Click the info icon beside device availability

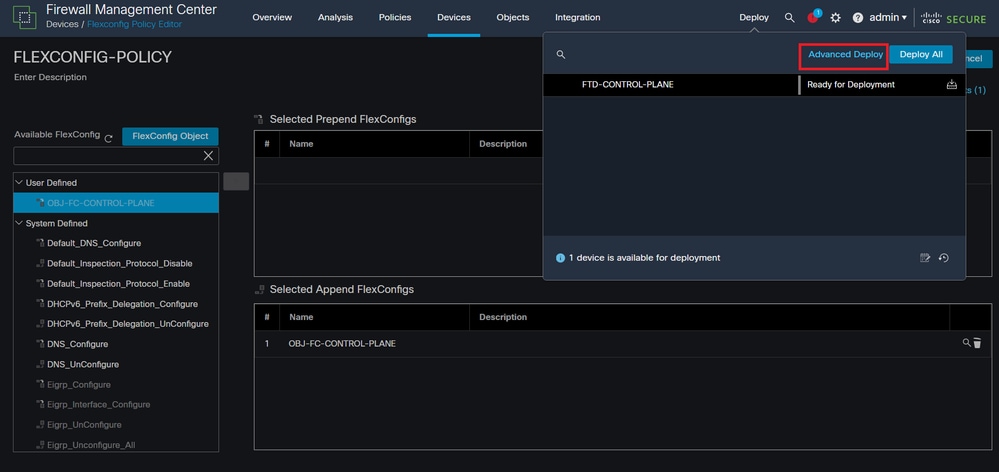tap(560, 258)
